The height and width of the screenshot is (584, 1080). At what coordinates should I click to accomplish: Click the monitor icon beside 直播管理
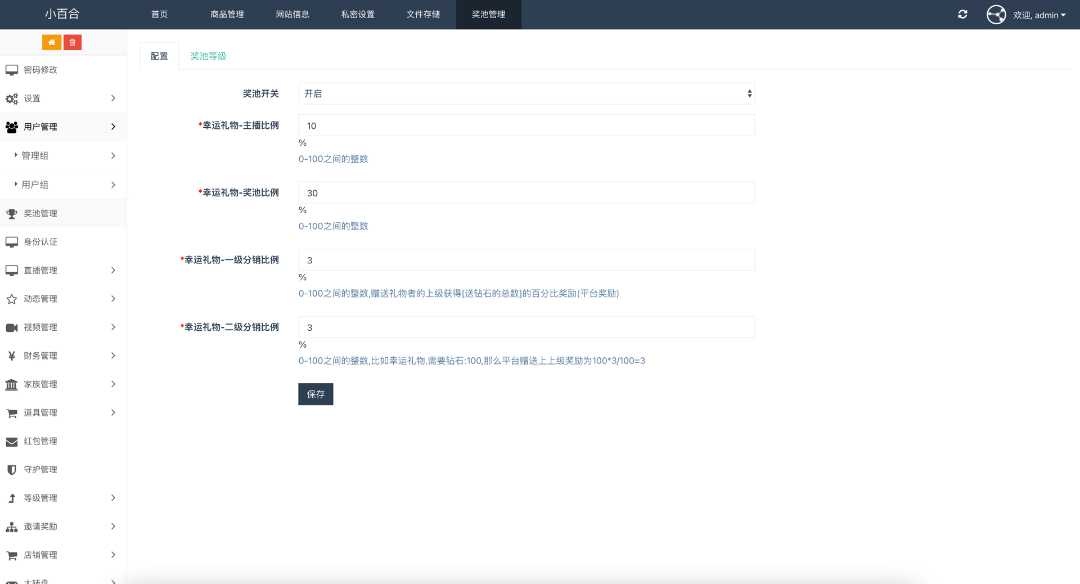pyautogui.click(x=12, y=270)
